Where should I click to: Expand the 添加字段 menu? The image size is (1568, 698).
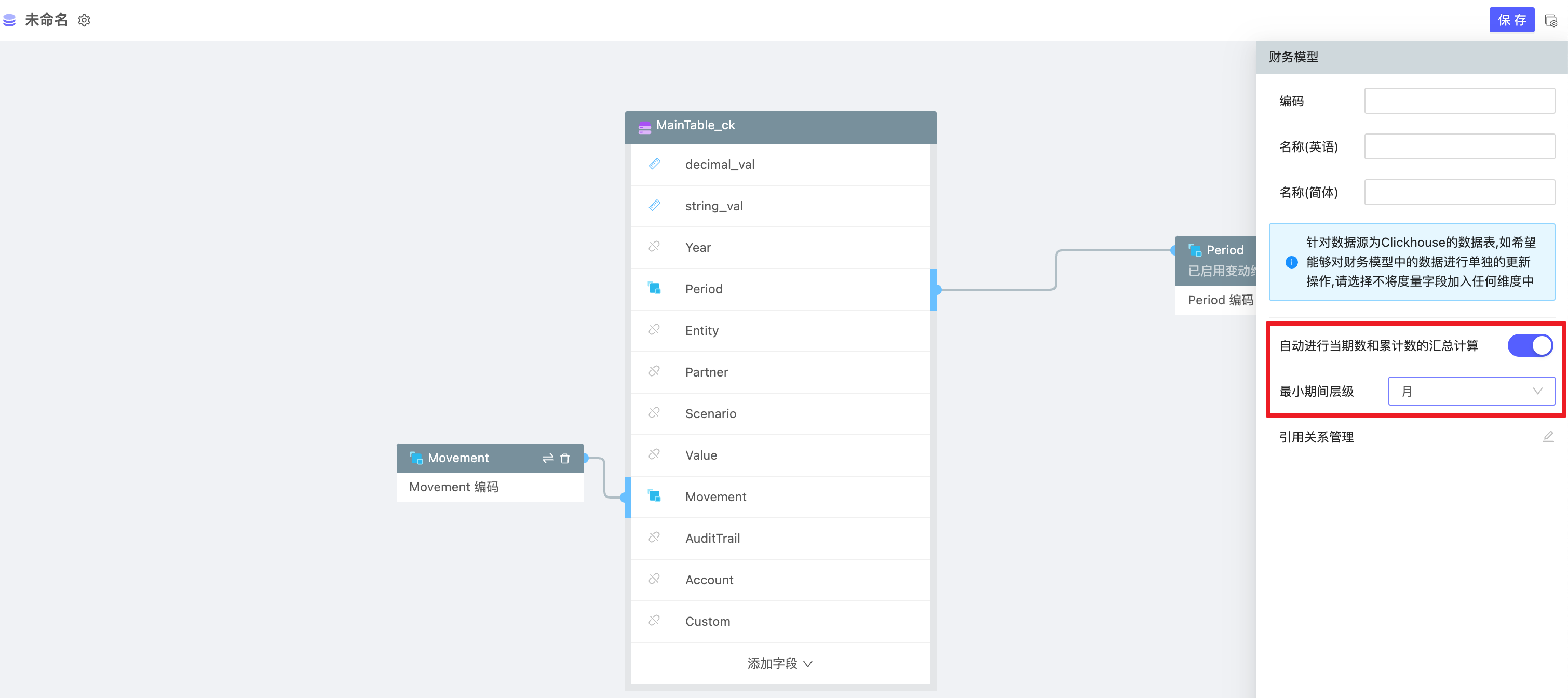[x=780, y=663]
